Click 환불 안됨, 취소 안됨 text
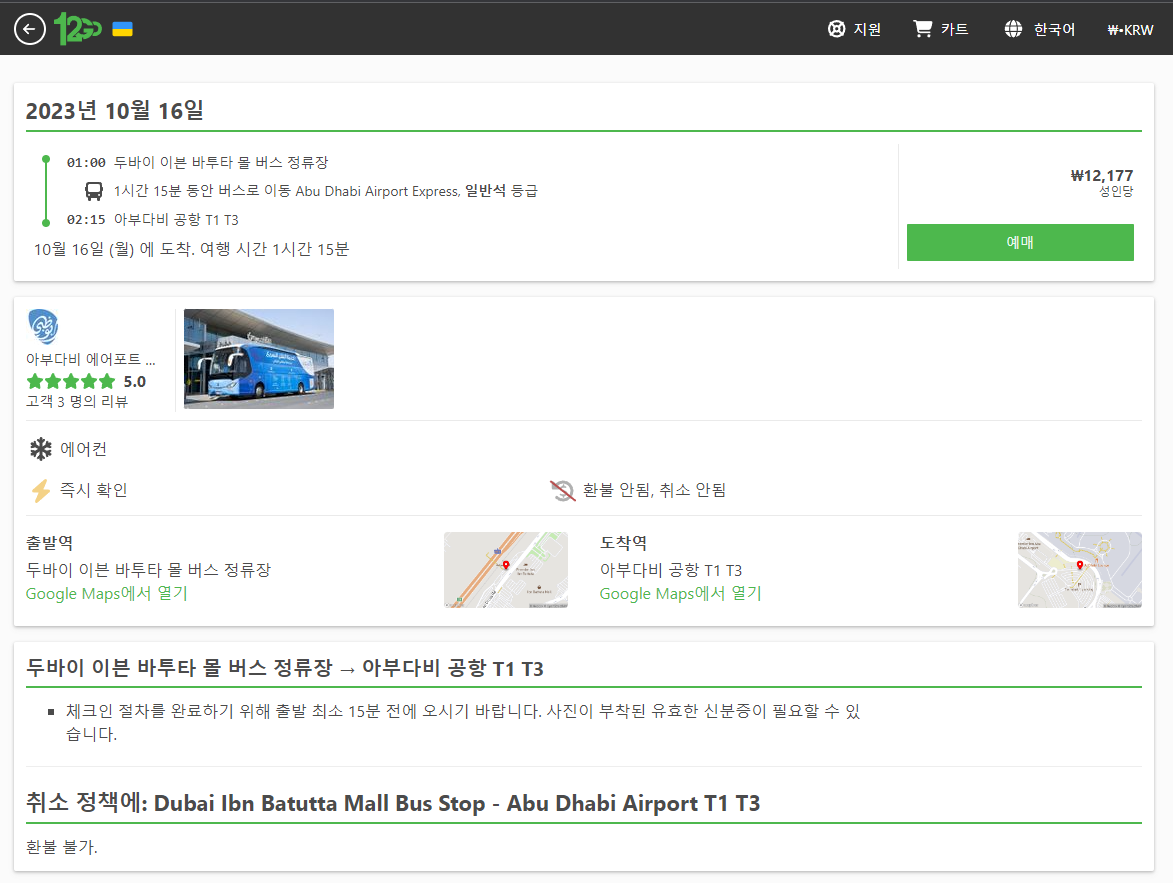 (654, 490)
